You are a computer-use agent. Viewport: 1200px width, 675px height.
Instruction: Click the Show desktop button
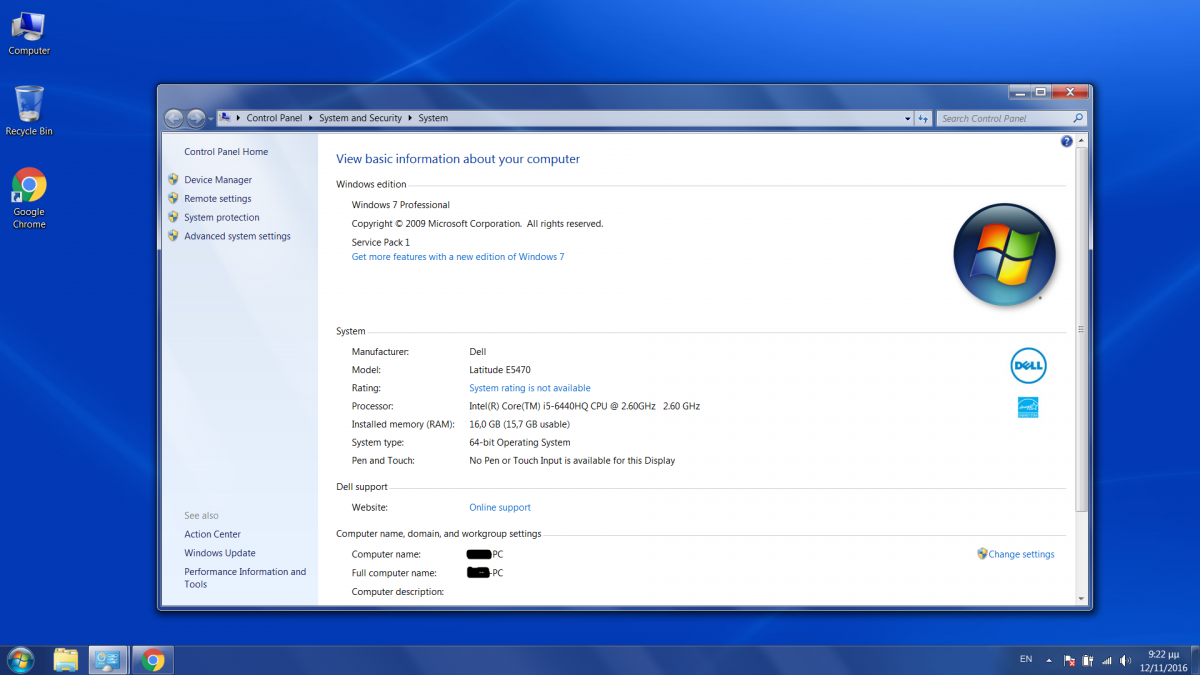click(x=1193, y=660)
